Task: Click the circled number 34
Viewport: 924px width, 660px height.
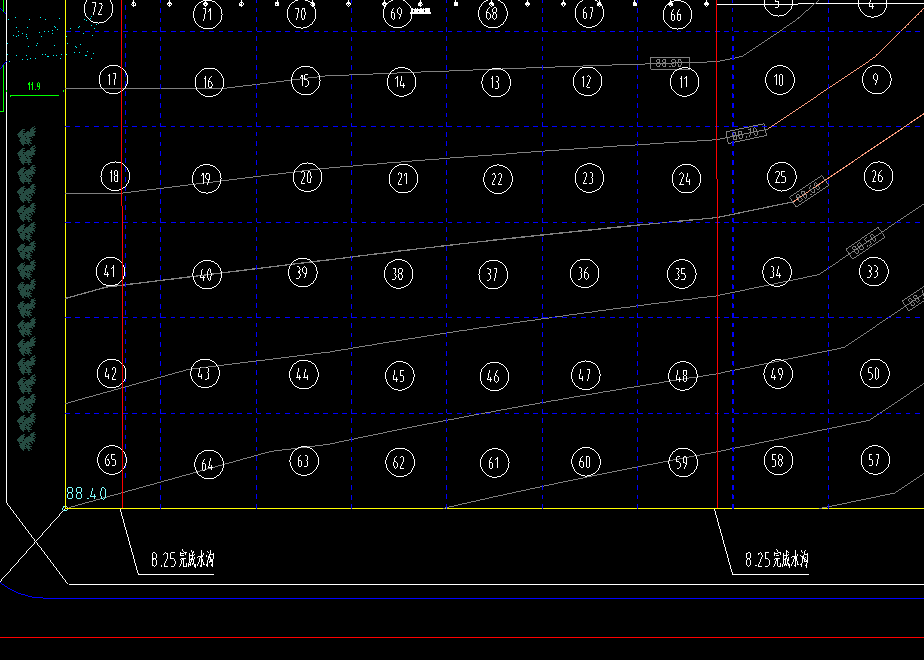Action: (x=777, y=272)
